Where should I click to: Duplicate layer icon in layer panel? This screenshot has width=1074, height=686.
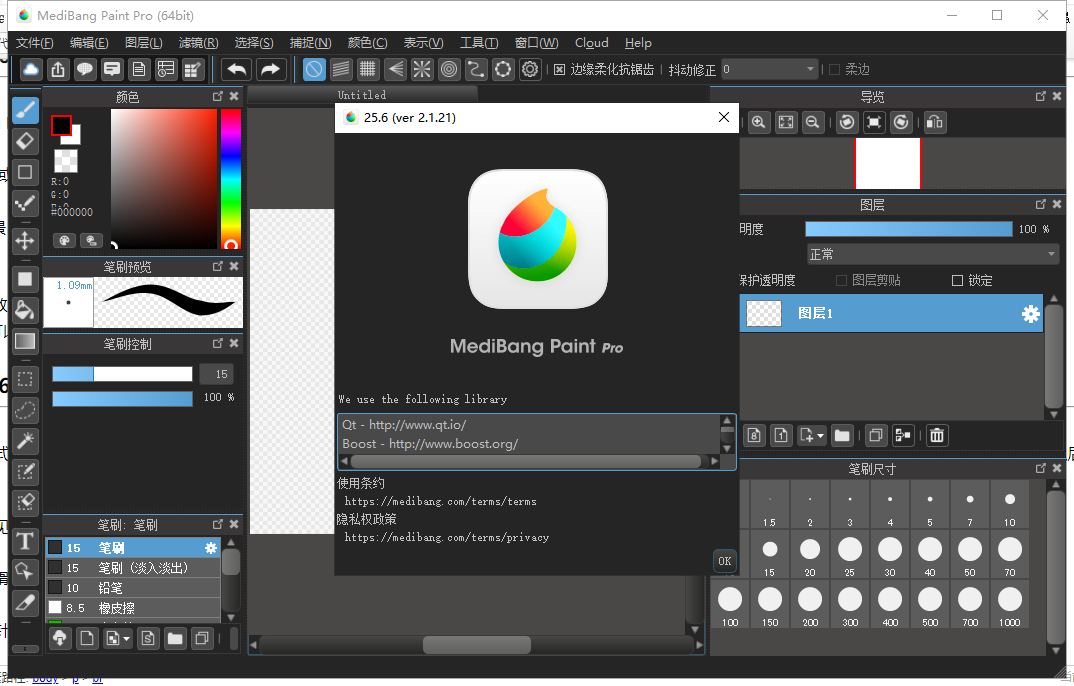tap(875, 435)
